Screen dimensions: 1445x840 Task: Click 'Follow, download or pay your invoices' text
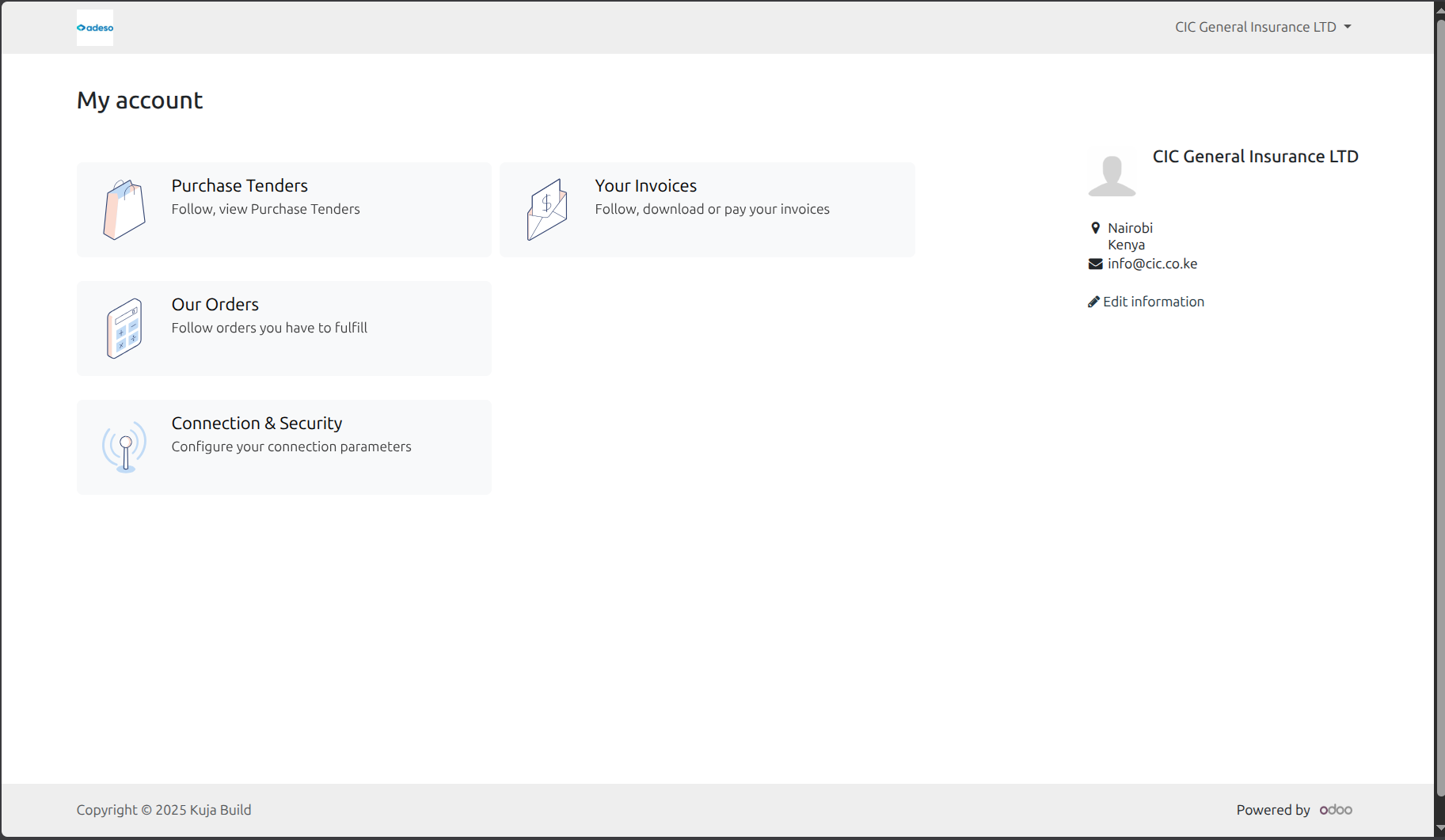point(713,209)
